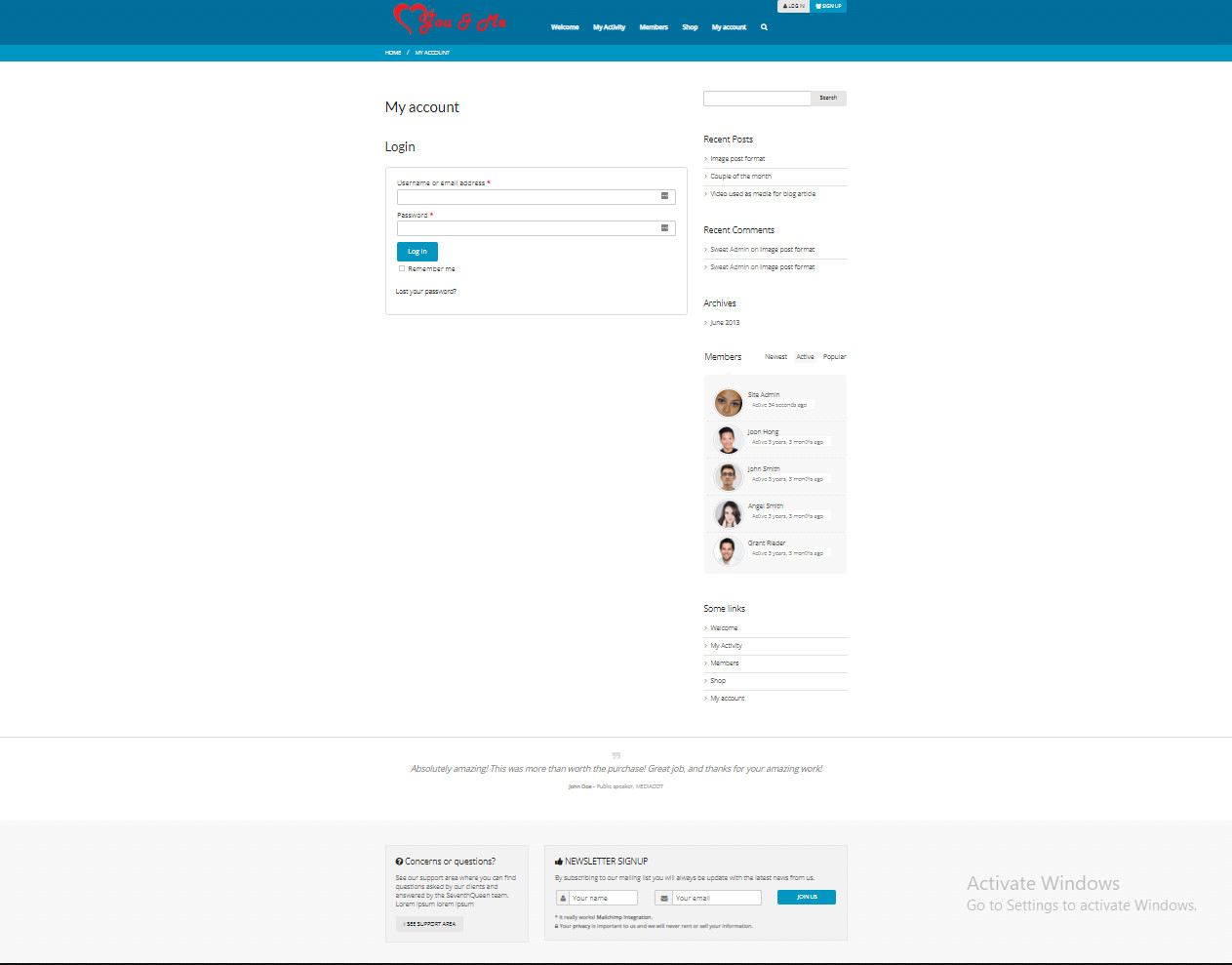
Task: Switch Members widget to Popular tab
Action: pyautogui.click(x=834, y=357)
